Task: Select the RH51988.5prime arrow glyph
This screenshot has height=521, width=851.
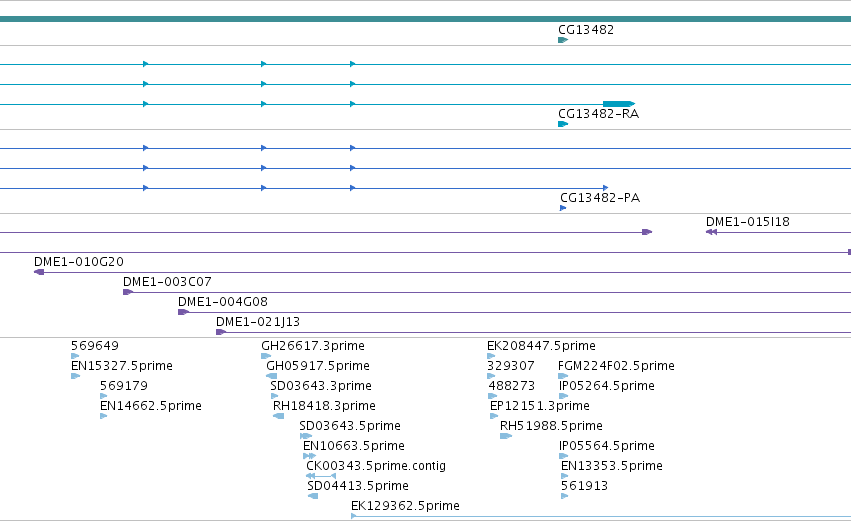Action: pos(506,436)
